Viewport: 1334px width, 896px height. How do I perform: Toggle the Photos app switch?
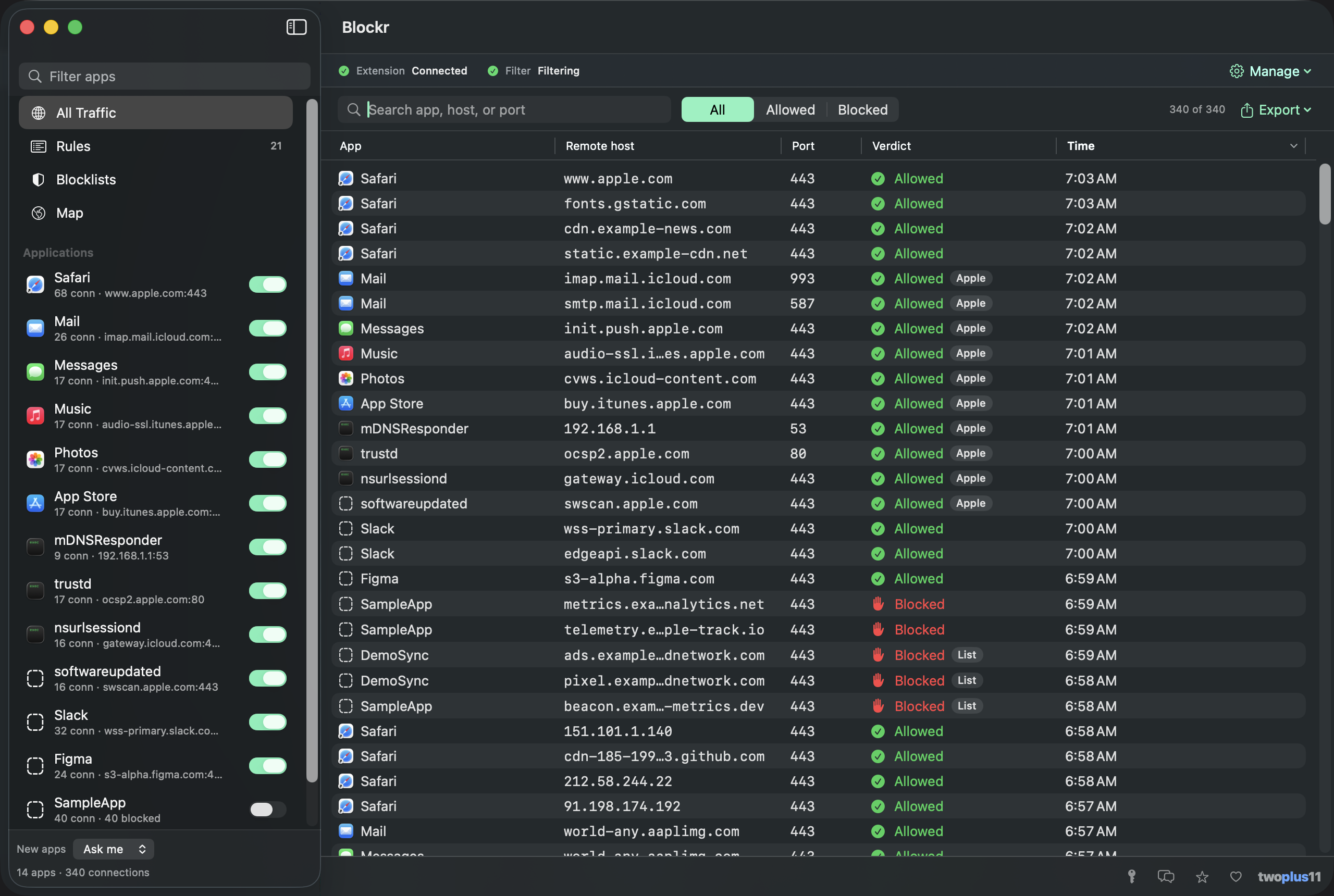tap(267, 459)
